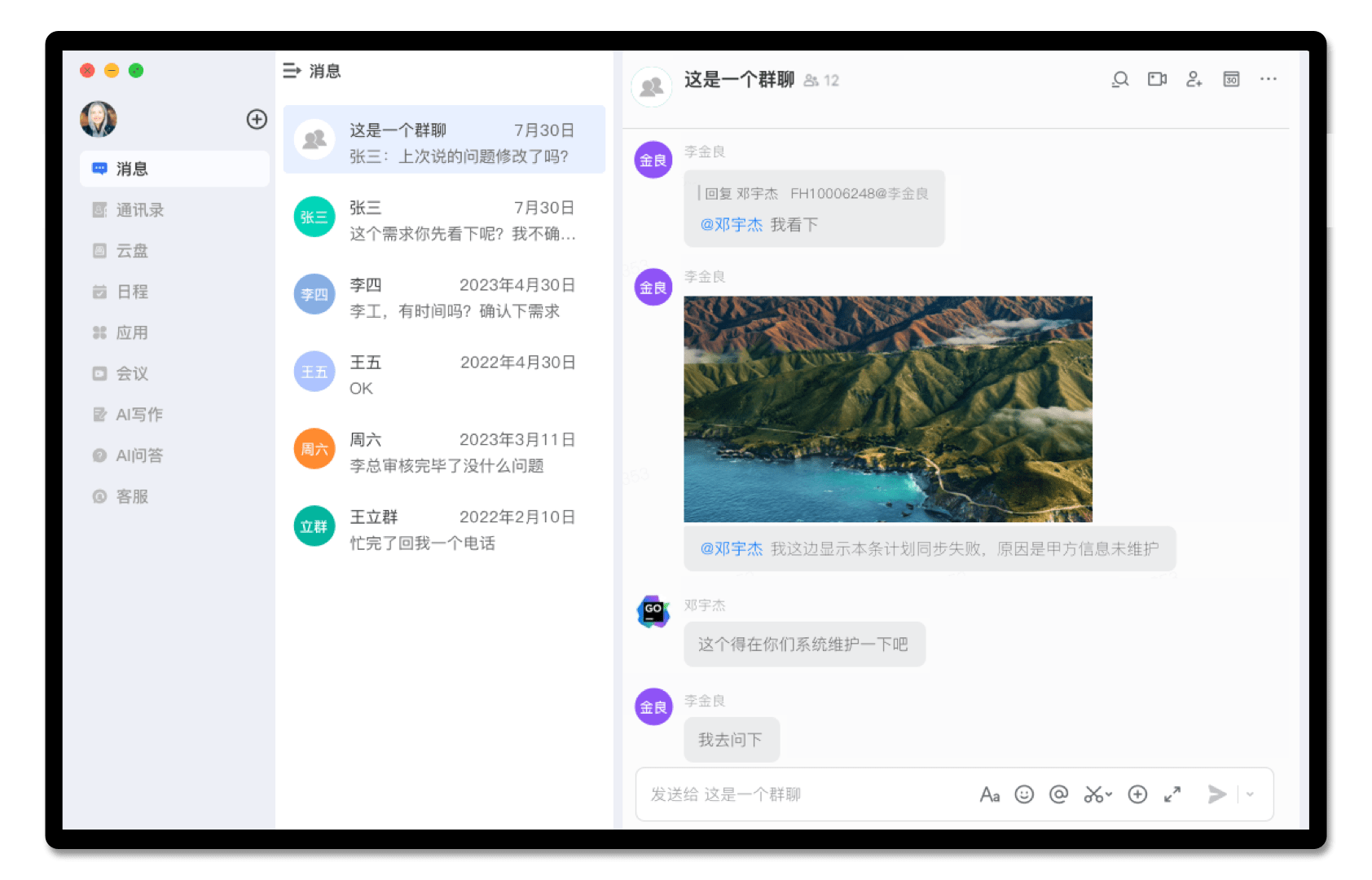Click the message input field
The image size is (1372, 880).
807,794
